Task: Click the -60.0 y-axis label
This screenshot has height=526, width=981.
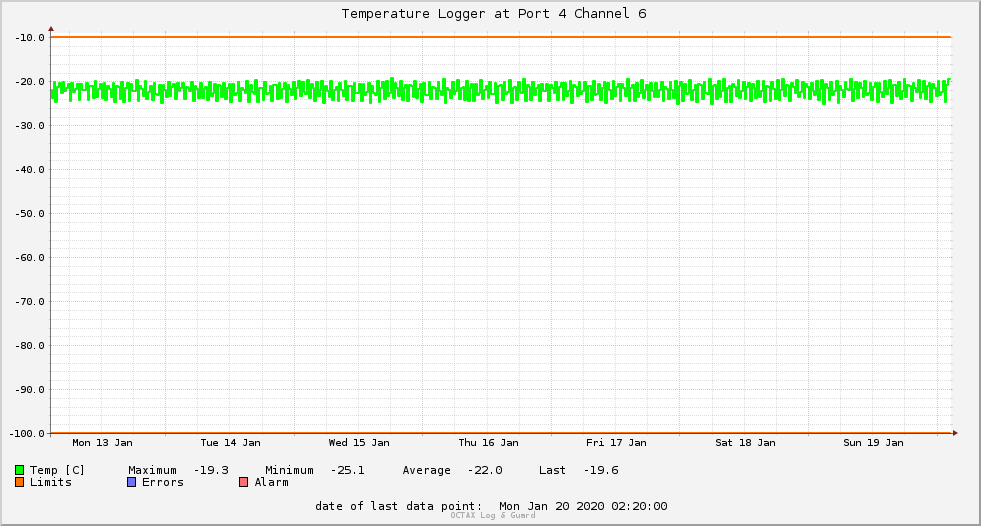Action: click(29, 258)
